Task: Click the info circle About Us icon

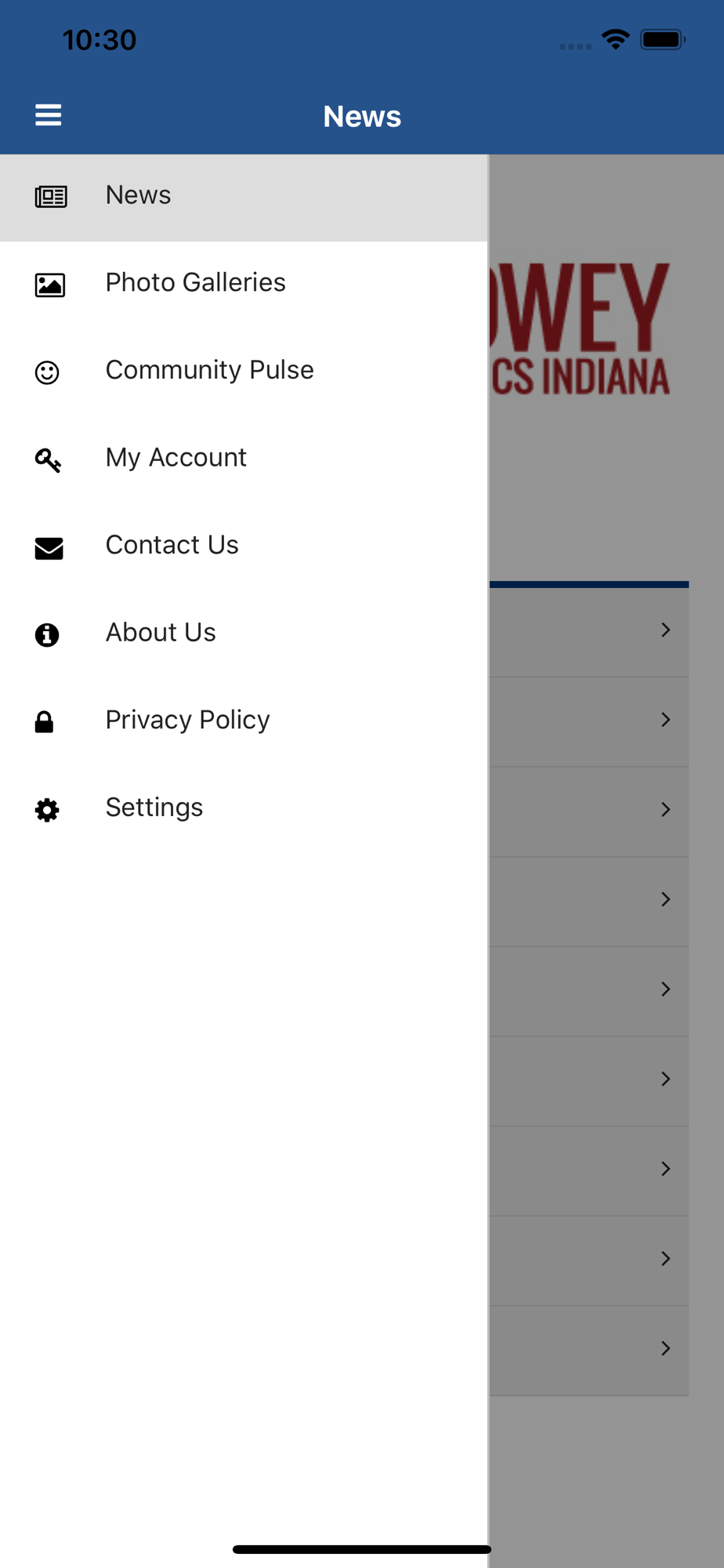Action: click(47, 634)
